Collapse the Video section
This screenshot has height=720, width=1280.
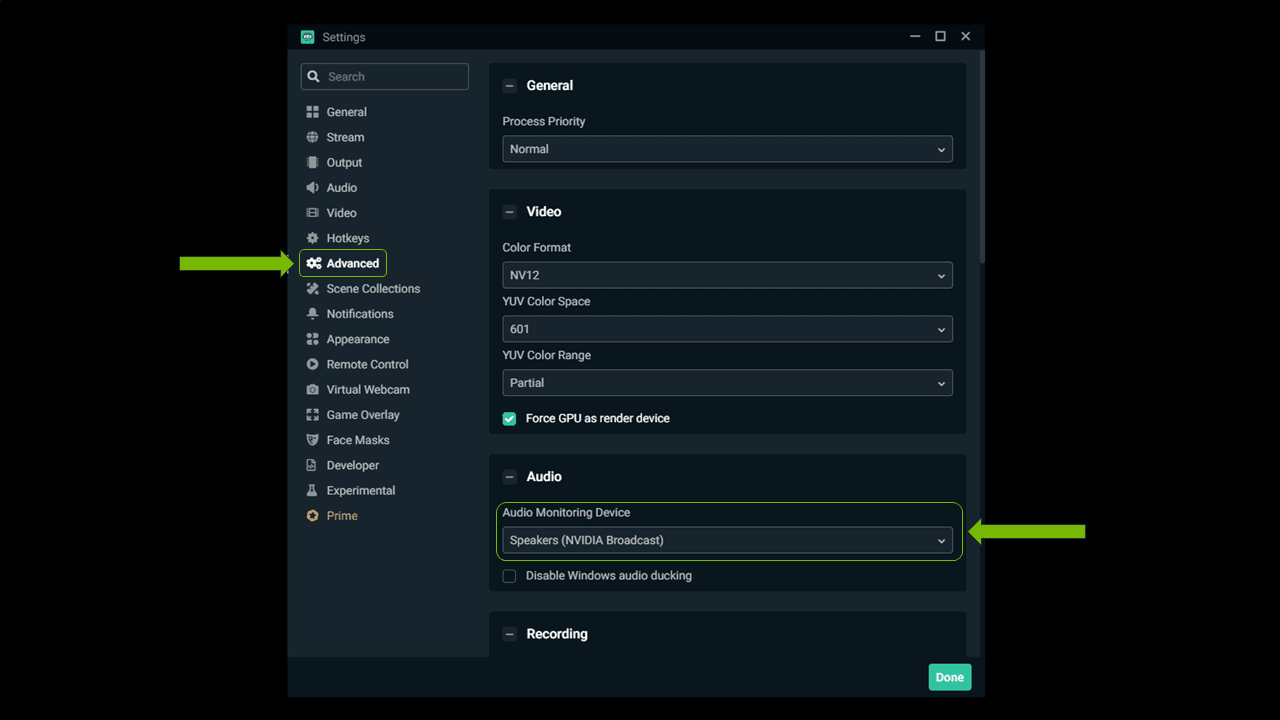(x=509, y=211)
